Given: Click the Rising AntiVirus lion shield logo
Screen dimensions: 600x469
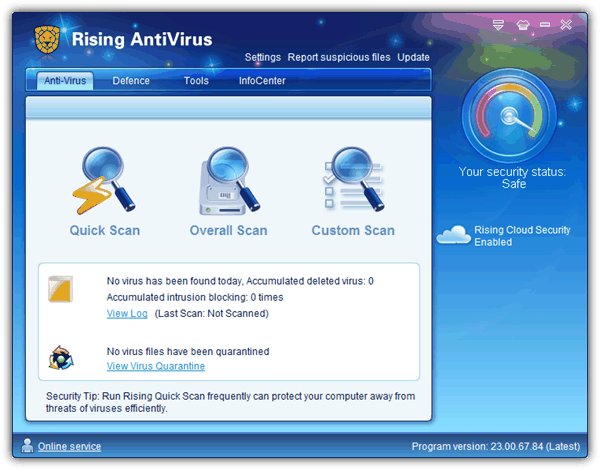Looking at the screenshot, I should (x=47, y=39).
